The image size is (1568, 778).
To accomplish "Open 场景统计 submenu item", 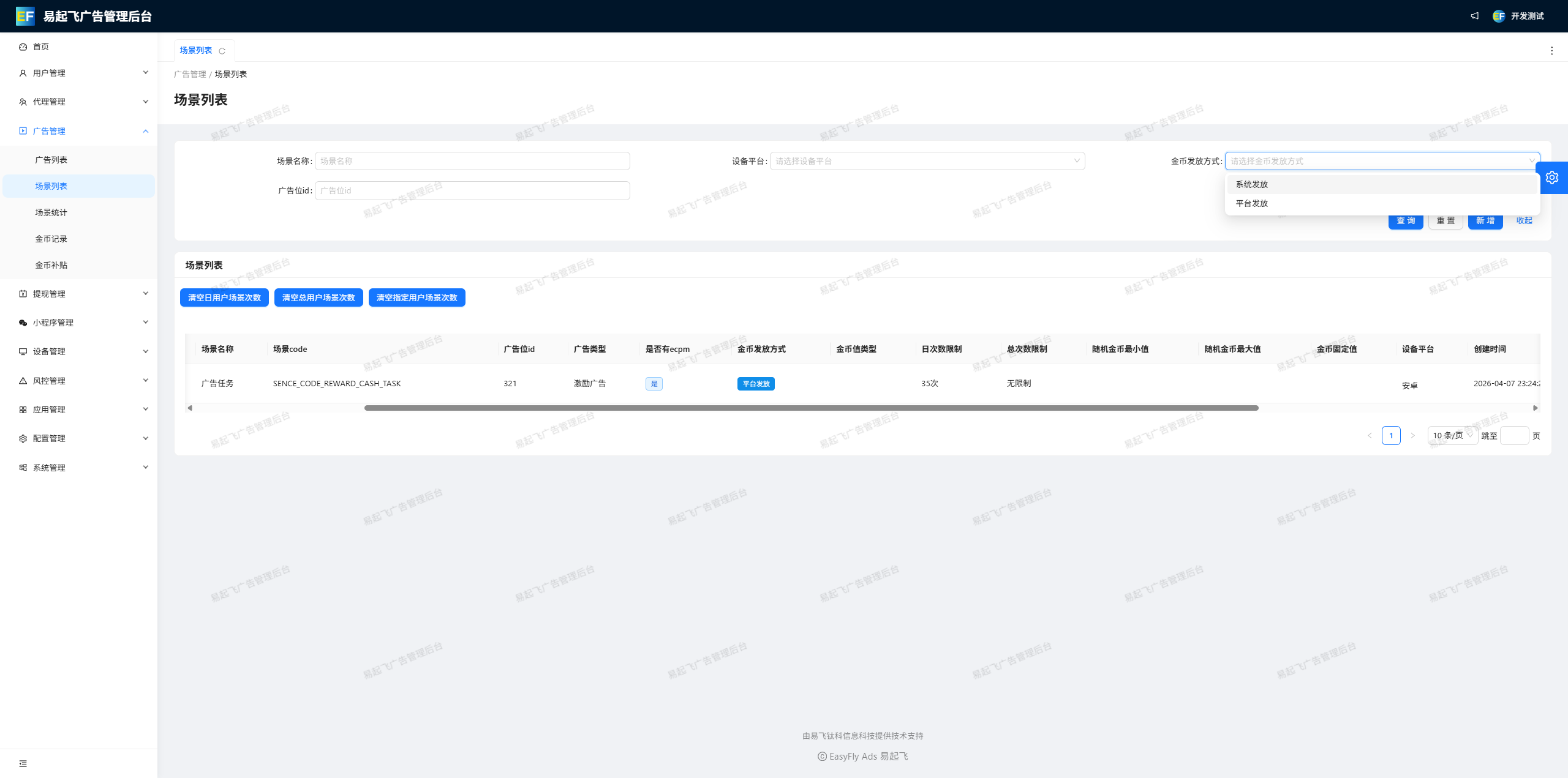I will [x=78, y=212].
